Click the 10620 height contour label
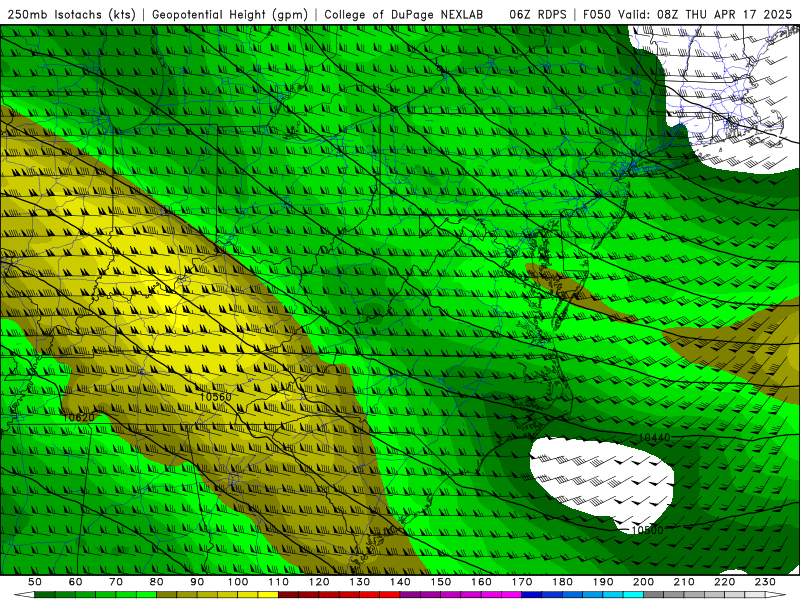This screenshot has width=800, height=600. [x=79, y=417]
